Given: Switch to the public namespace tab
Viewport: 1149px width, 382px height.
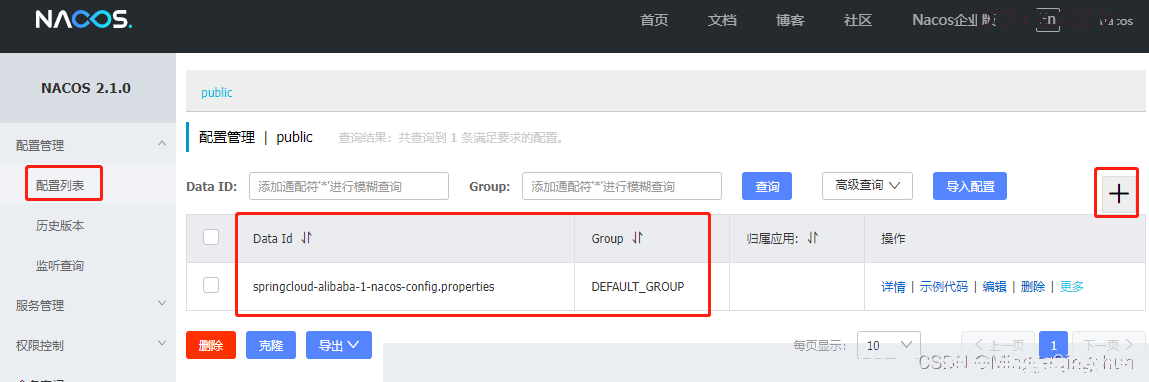Looking at the screenshot, I should click(x=216, y=92).
